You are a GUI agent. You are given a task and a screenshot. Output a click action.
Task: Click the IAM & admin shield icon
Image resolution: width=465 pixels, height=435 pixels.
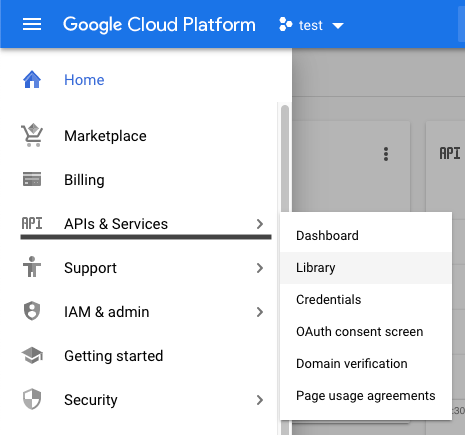(x=32, y=311)
